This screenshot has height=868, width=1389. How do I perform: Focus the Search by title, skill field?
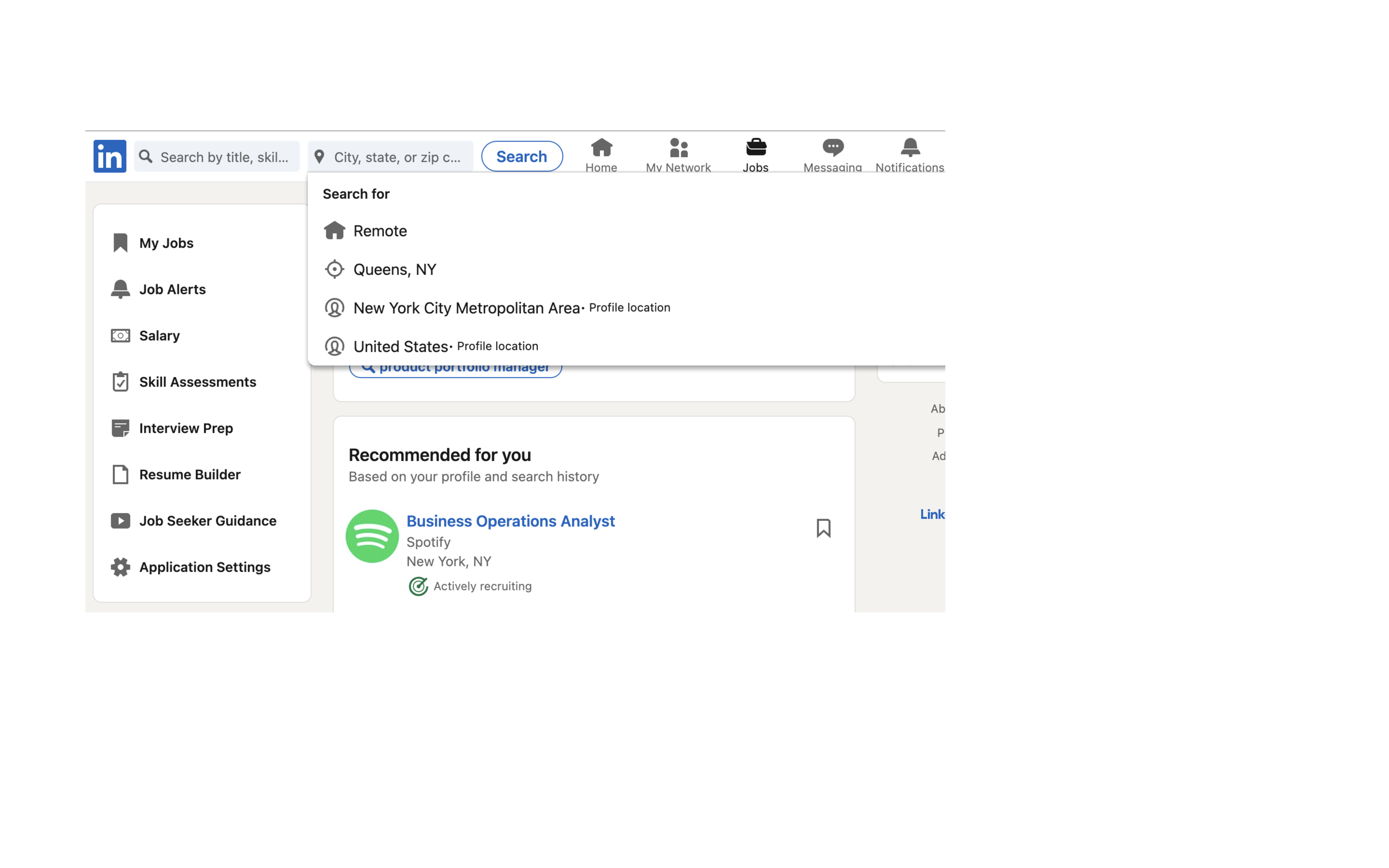pyautogui.click(x=217, y=156)
